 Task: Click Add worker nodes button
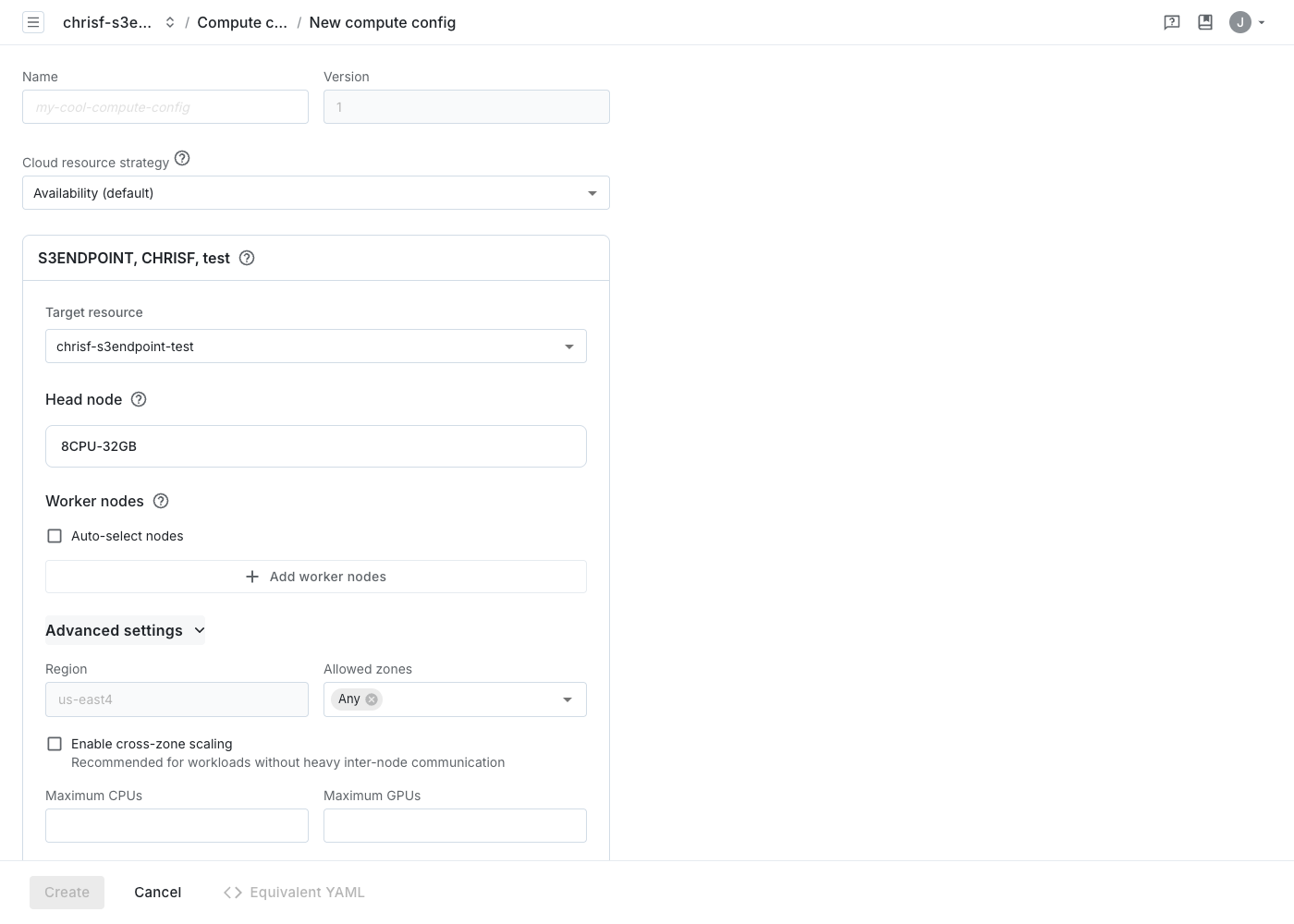click(x=315, y=577)
